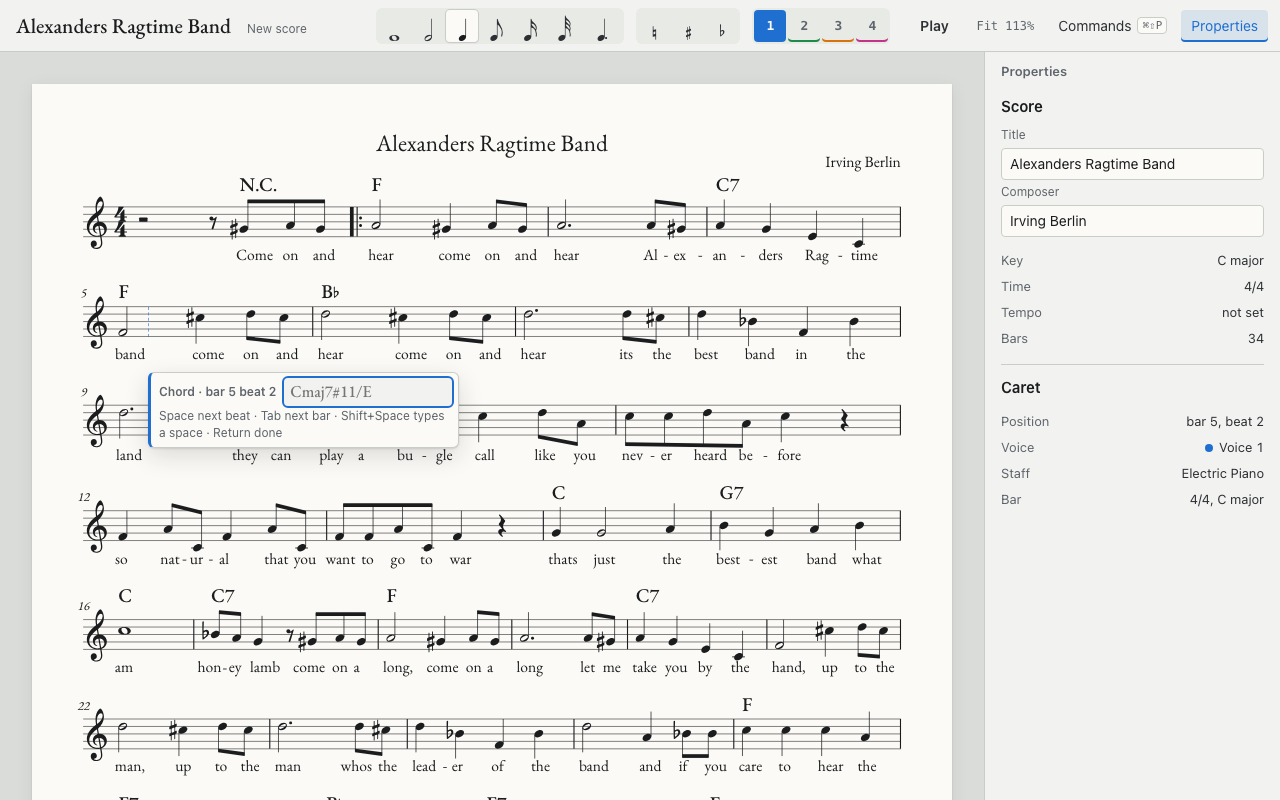Image resolution: width=1280 pixels, height=800 pixels.
Task: Toggle the dotted note option
Action: point(602,26)
